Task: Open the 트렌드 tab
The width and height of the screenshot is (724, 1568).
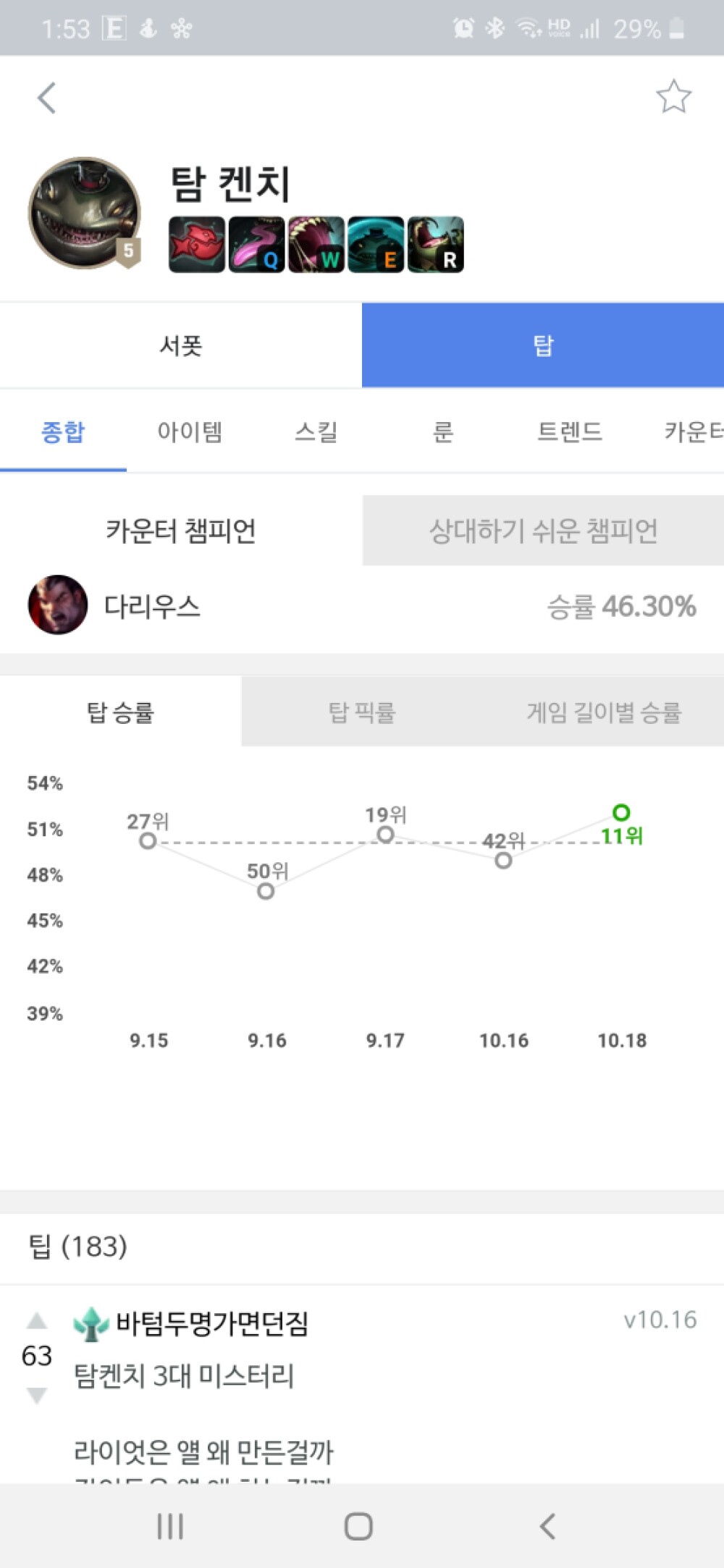Action: point(570,432)
